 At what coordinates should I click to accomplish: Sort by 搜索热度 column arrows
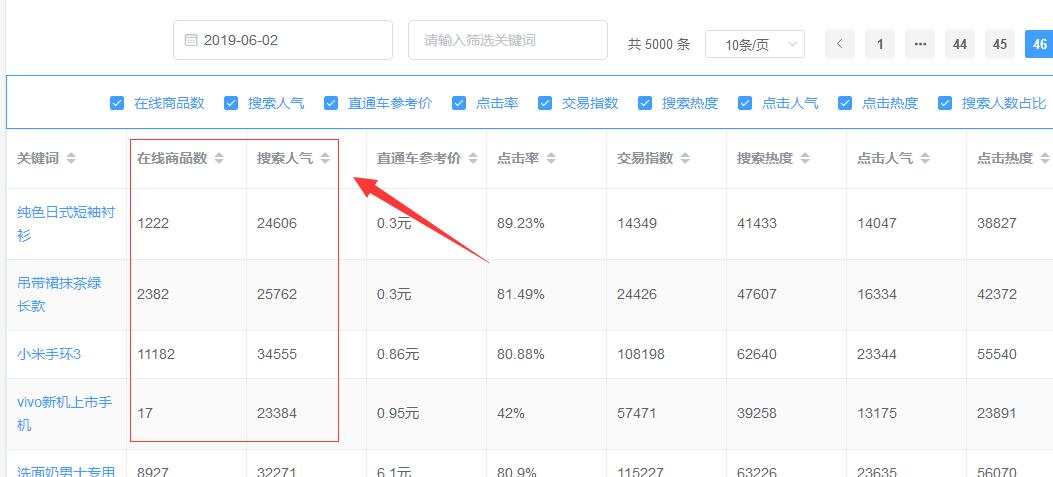pos(805,159)
